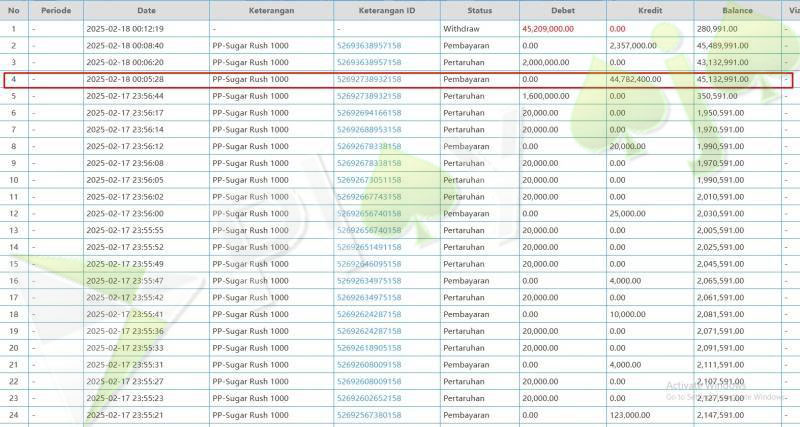Open Keterangan ID link 52692694166158

point(369,113)
